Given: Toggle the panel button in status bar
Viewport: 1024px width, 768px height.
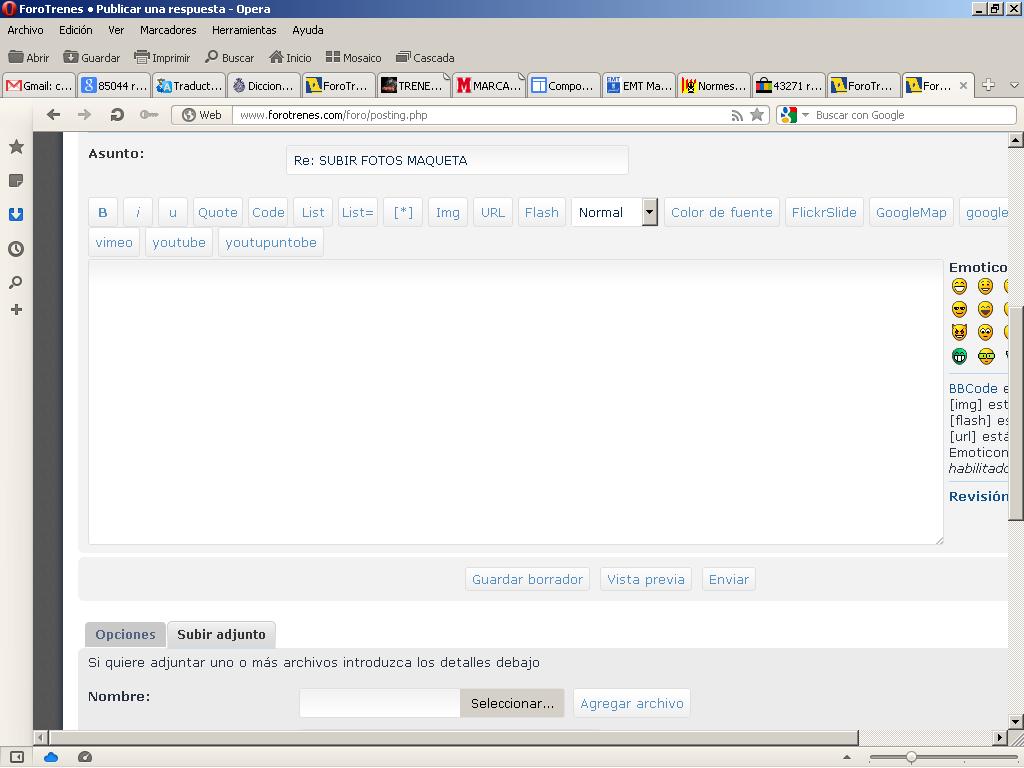Looking at the screenshot, I should (17, 757).
